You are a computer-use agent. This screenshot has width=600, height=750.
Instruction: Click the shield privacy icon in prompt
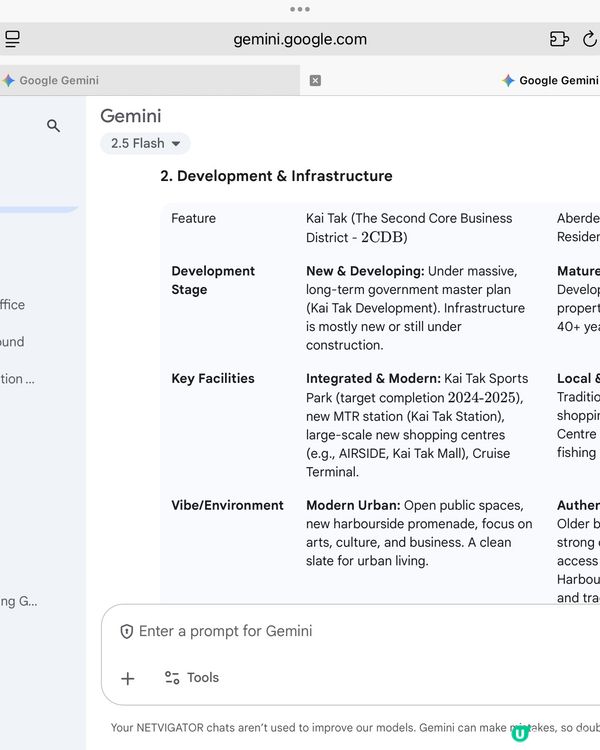click(126, 631)
